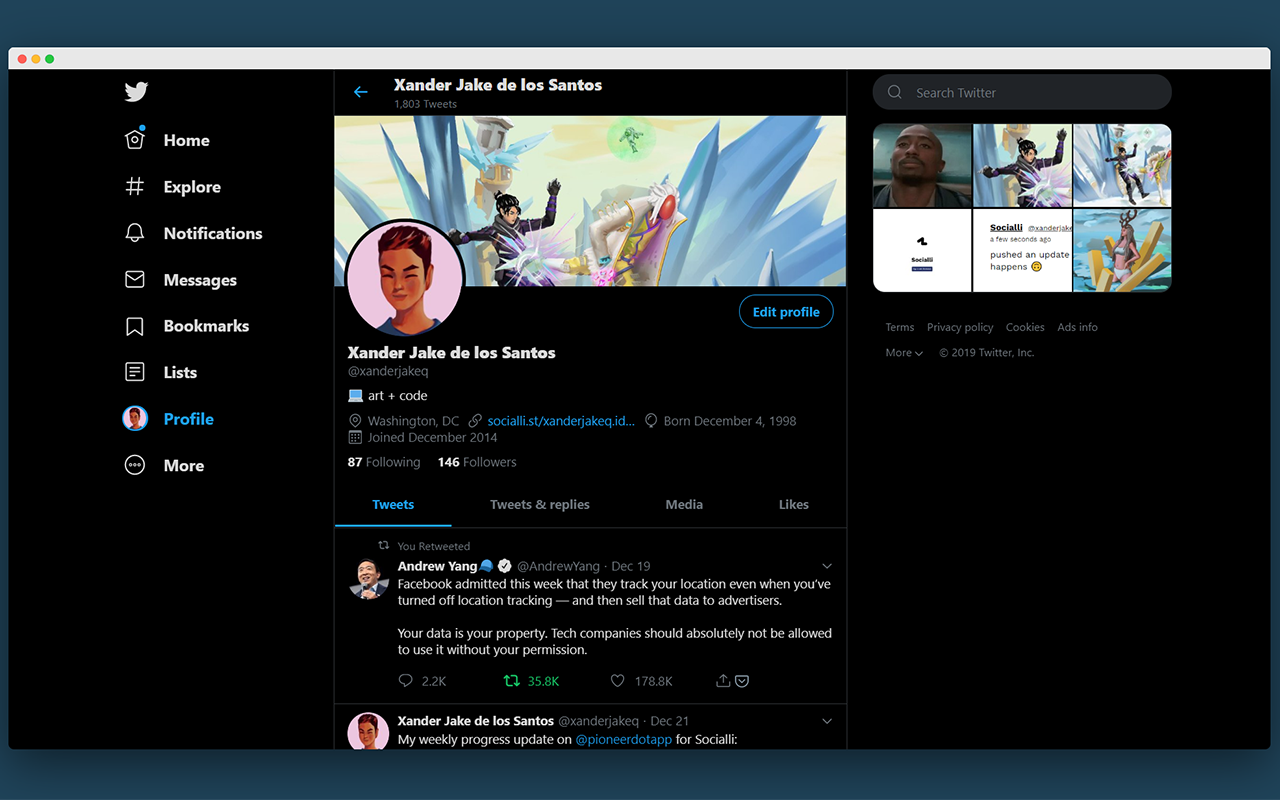The width and height of the screenshot is (1280, 800).
Task: Switch to the Likes tab
Action: [x=794, y=504]
